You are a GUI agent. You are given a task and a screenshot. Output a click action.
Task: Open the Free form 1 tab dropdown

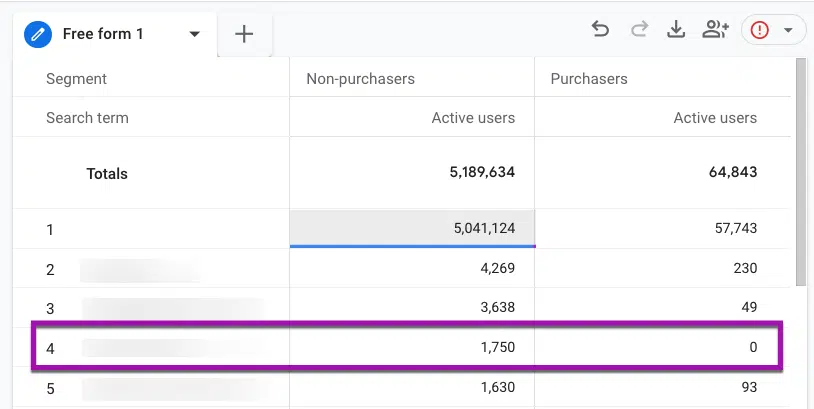(x=195, y=34)
